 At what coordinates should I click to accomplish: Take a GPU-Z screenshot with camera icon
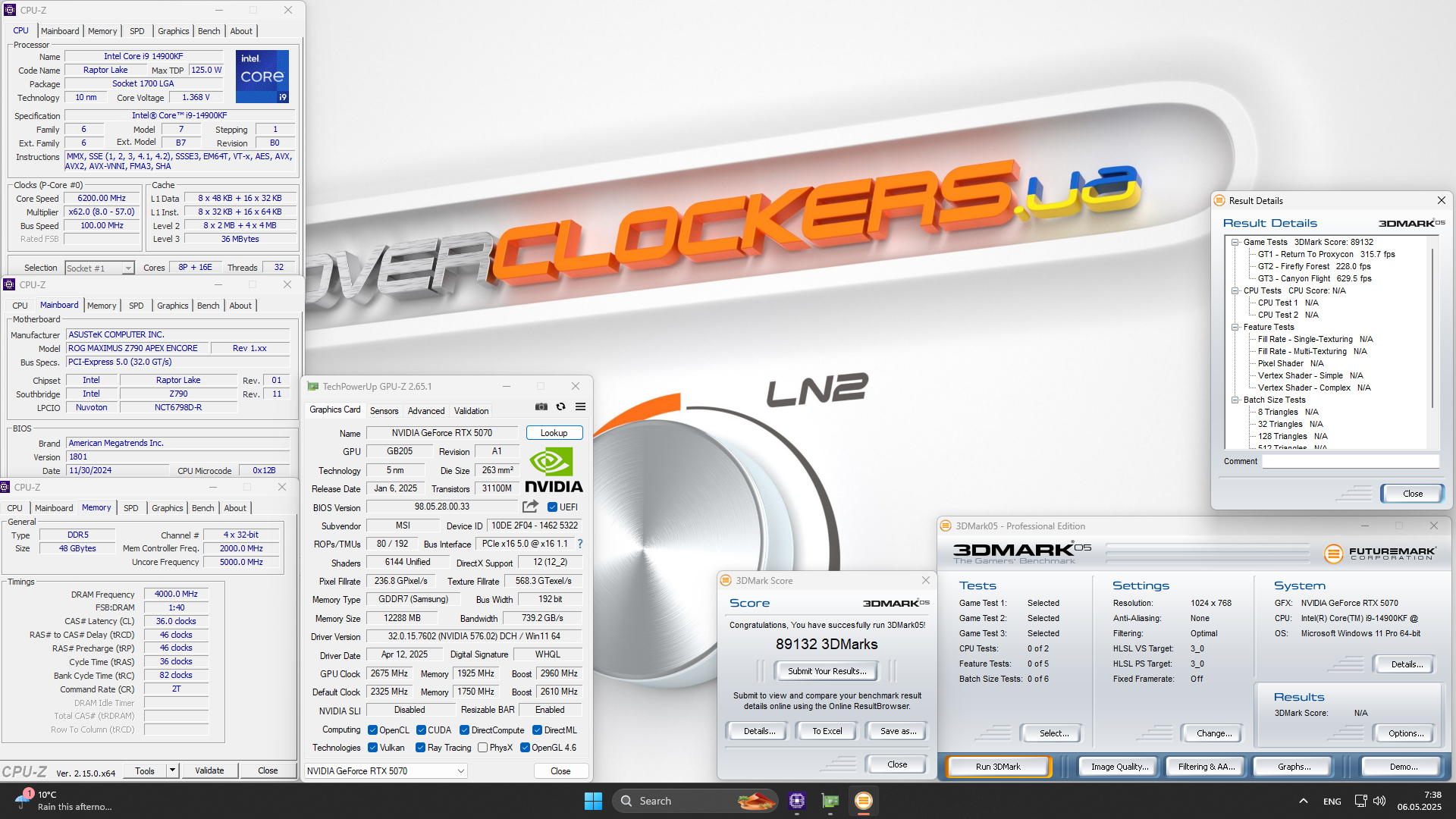(541, 407)
